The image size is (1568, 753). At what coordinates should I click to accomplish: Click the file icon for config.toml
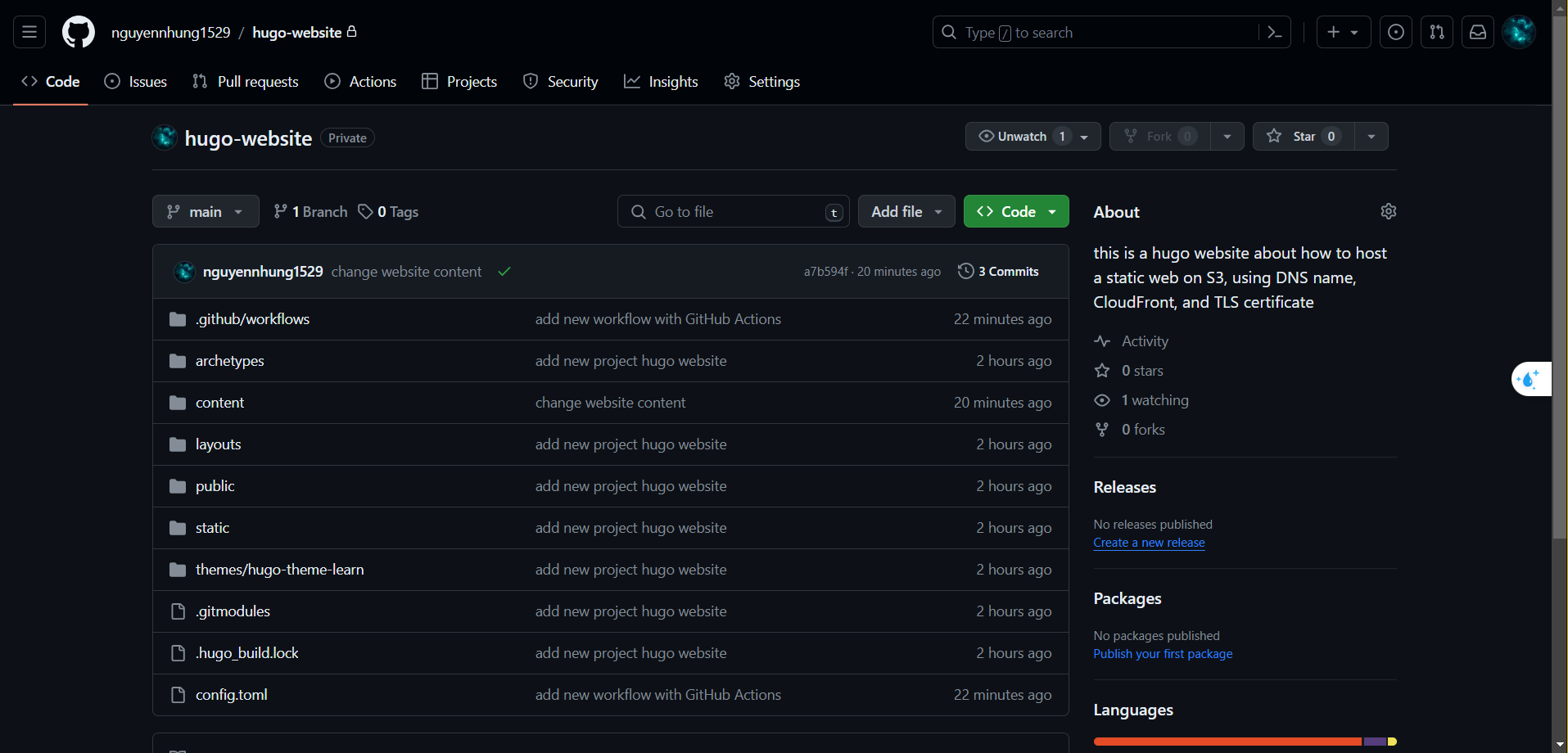pos(178,695)
